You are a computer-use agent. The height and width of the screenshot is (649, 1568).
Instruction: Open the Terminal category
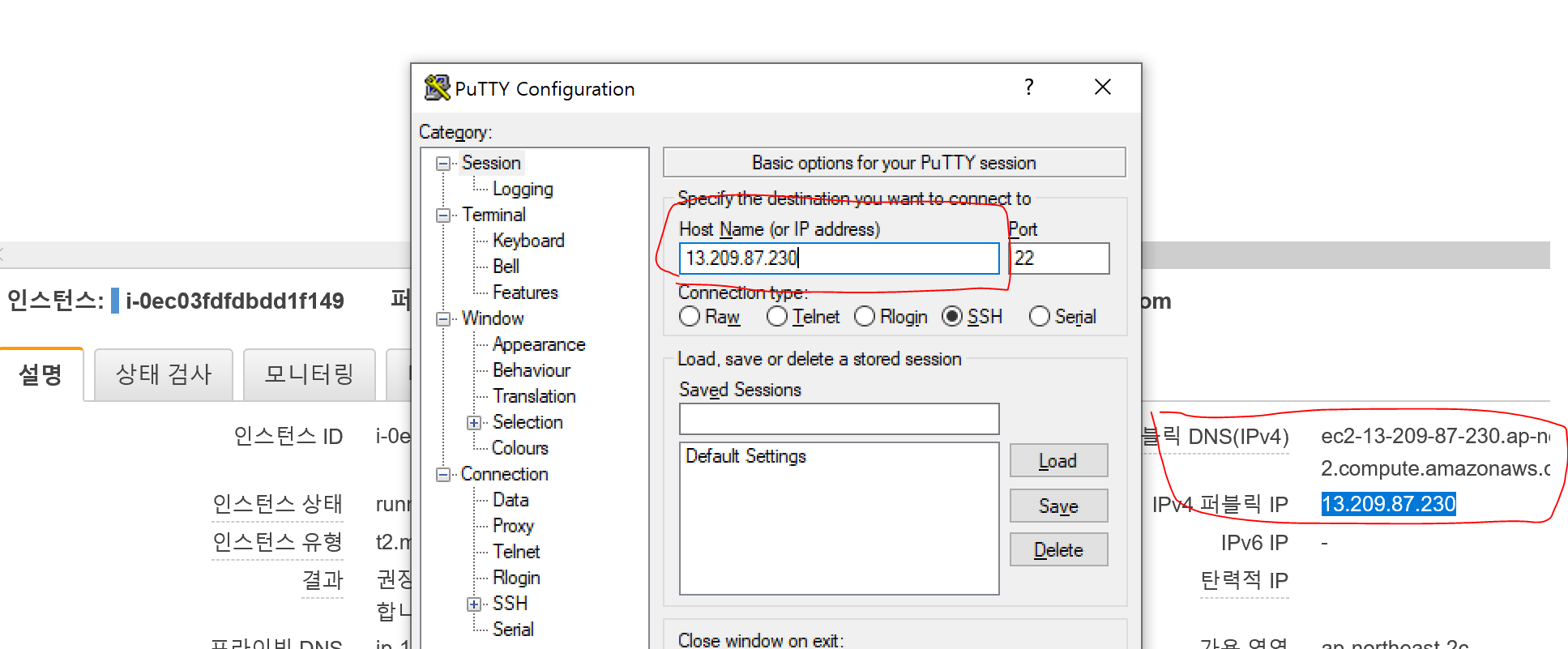click(493, 215)
